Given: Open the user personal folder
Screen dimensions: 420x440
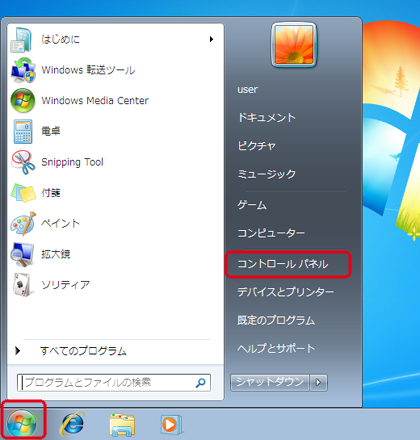Looking at the screenshot, I should click(x=247, y=89).
